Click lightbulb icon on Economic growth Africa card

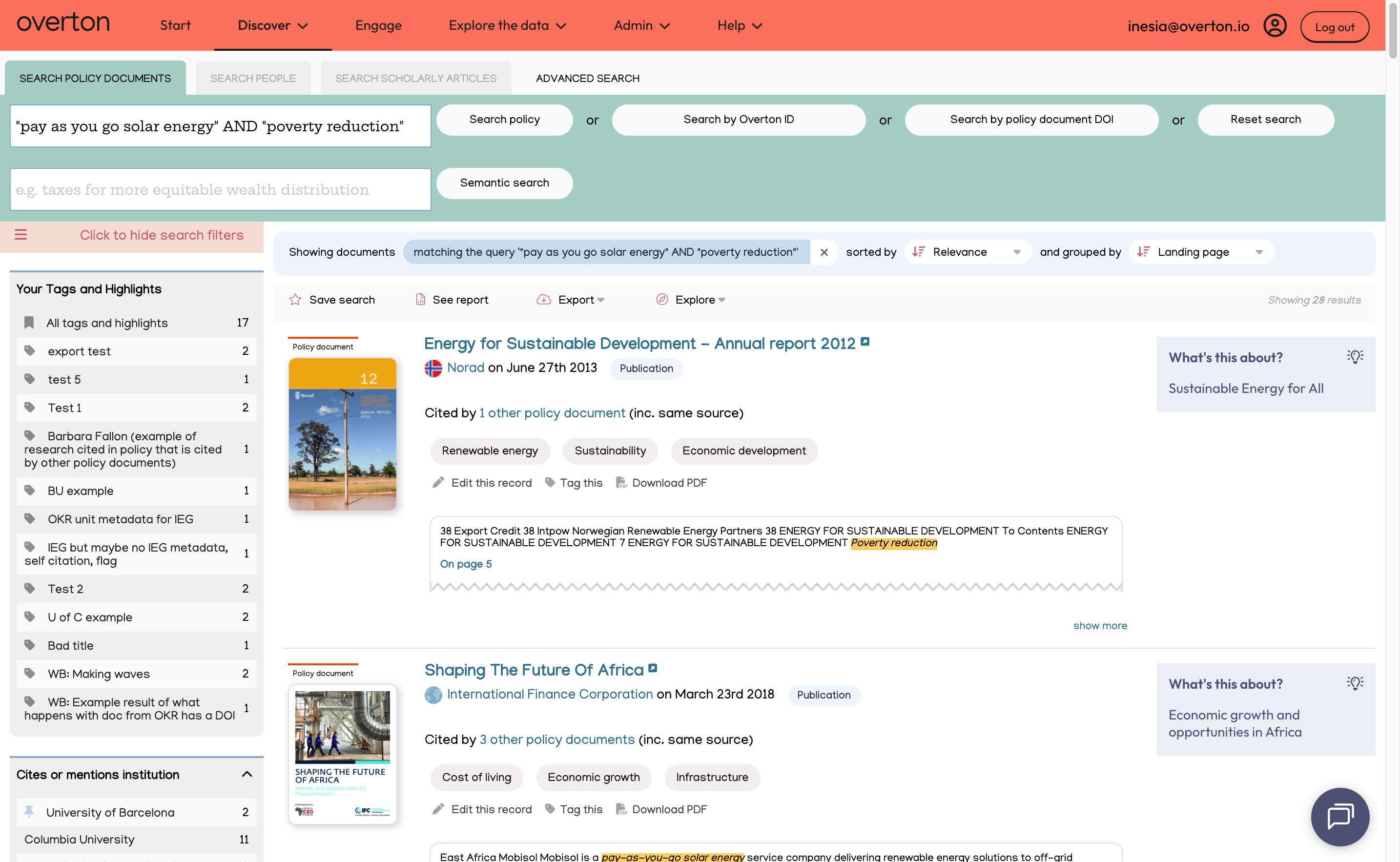click(1355, 683)
